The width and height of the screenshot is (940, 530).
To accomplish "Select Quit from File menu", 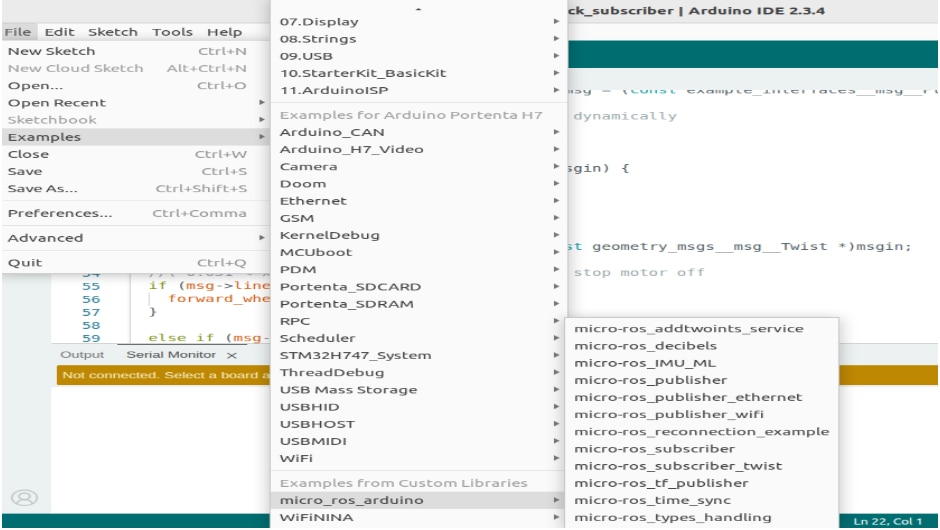I will [135, 262].
